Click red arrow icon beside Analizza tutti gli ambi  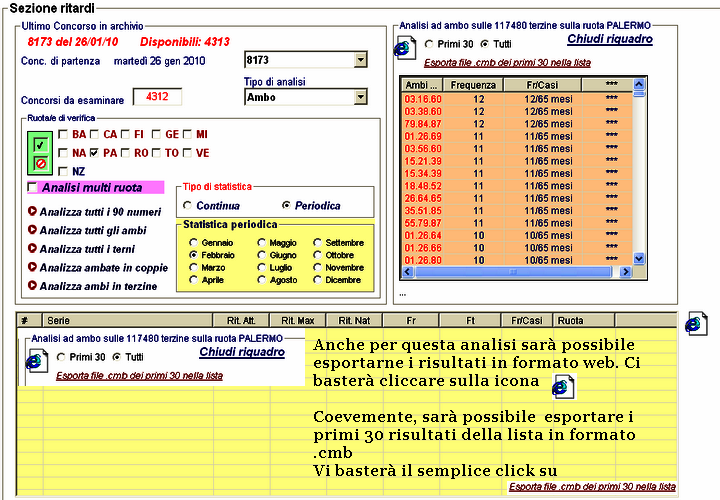click(32, 230)
